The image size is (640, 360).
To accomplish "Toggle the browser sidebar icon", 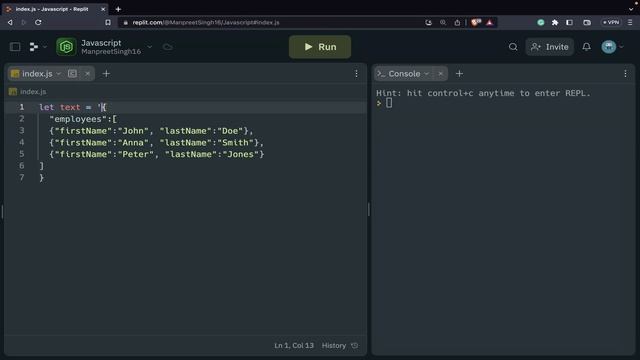I will point(569,22).
